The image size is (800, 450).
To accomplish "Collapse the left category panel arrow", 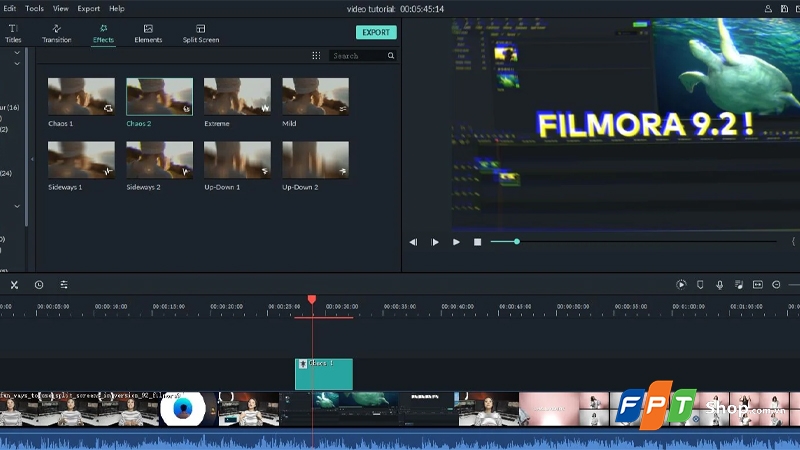I will coord(32,160).
